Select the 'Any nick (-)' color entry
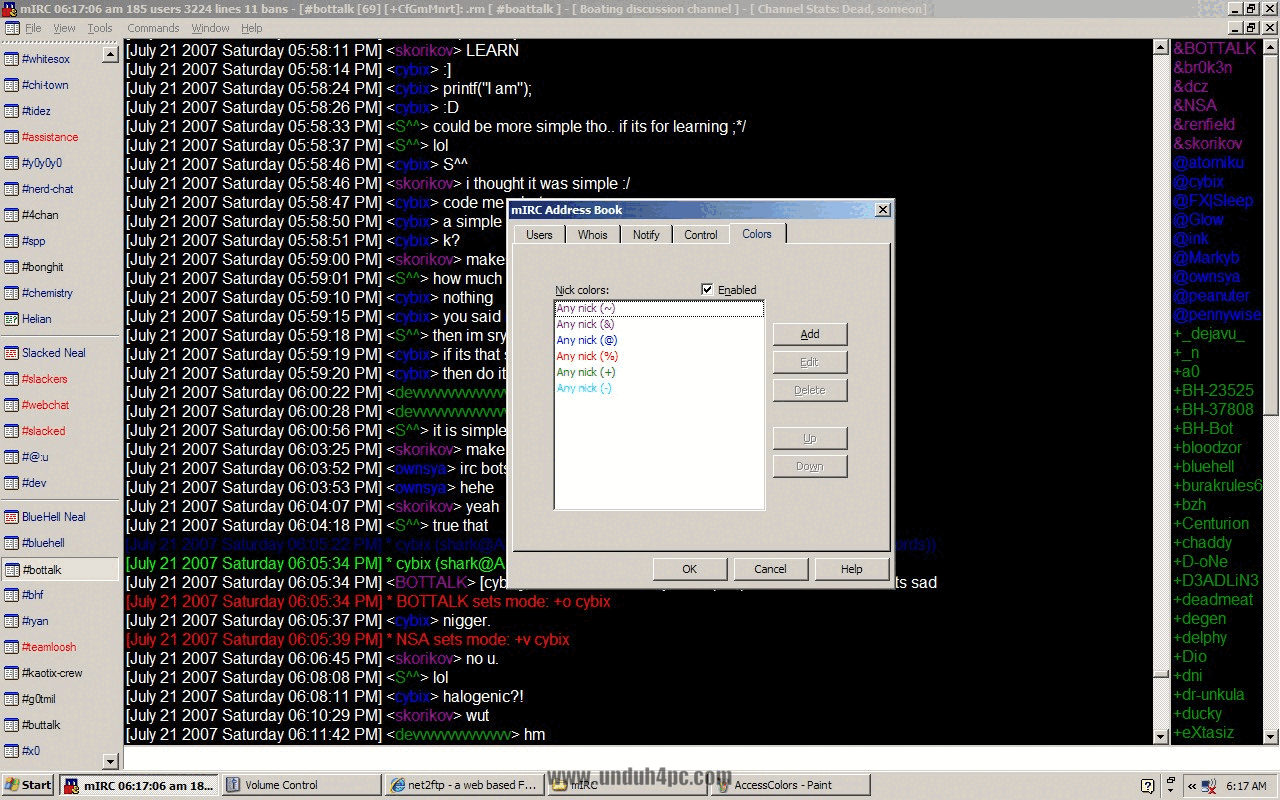 pyautogui.click(x=659, y=388)
